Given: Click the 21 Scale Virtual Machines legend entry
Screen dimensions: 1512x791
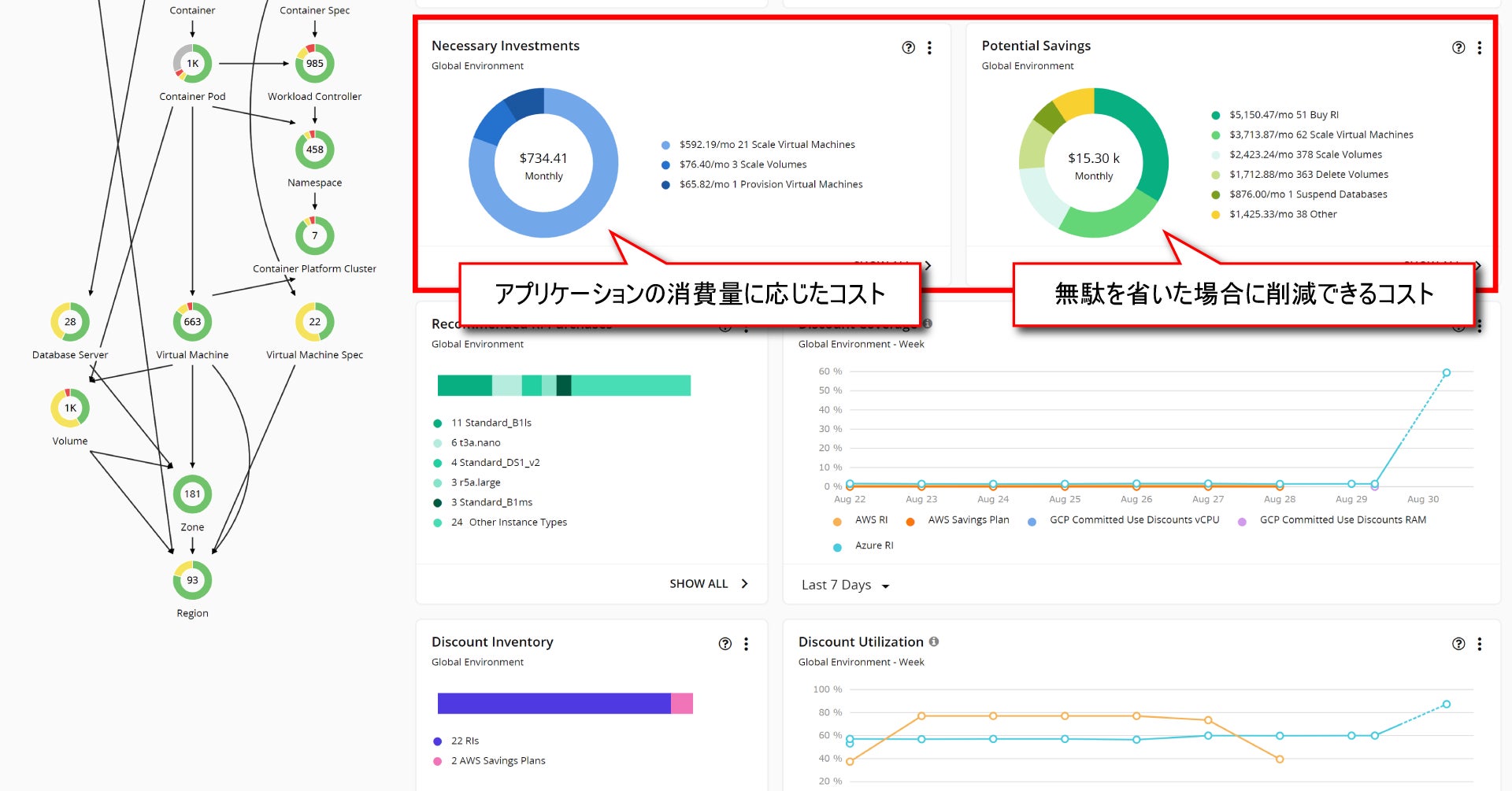Looking at the screenshot, I should pos(766,145).
